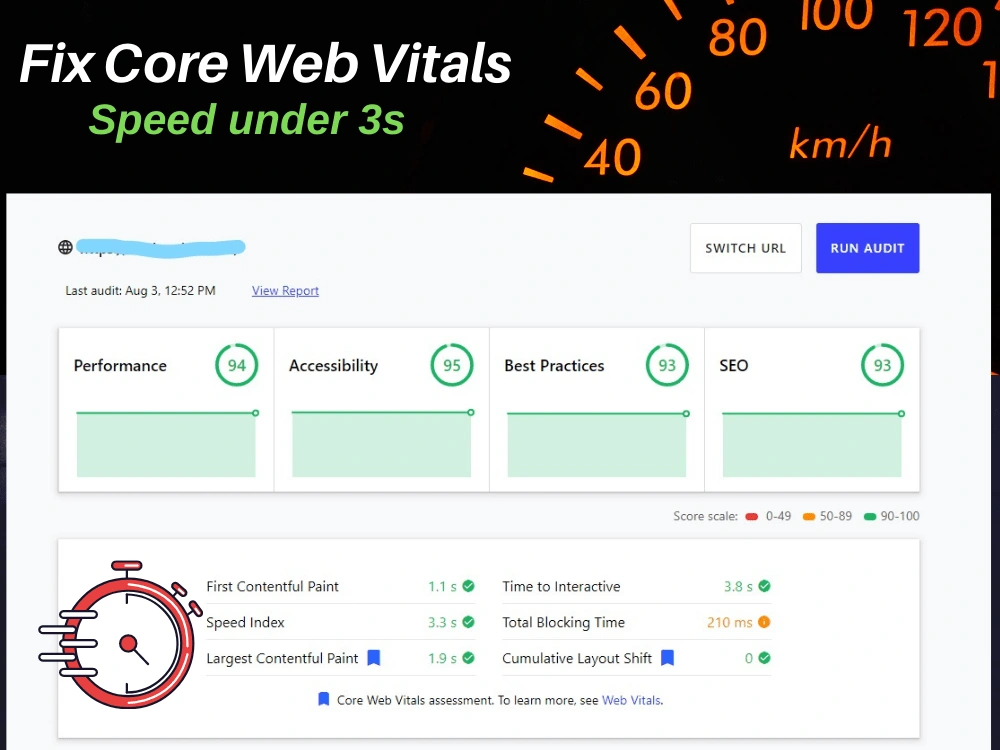Viewport: 1000px width, 750px height.
Task: Click the Largest Contentful Paint label
Action: coord(282,658)
